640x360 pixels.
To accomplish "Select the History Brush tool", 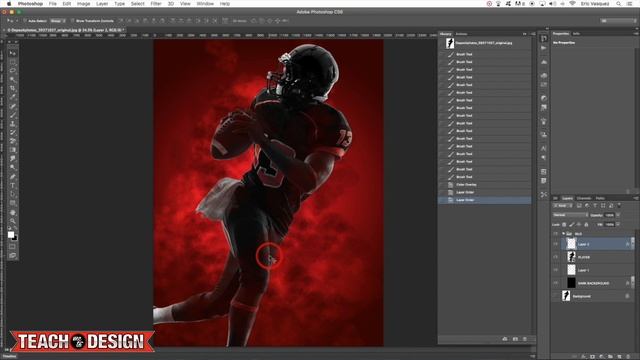I will (x=13, y=132).
